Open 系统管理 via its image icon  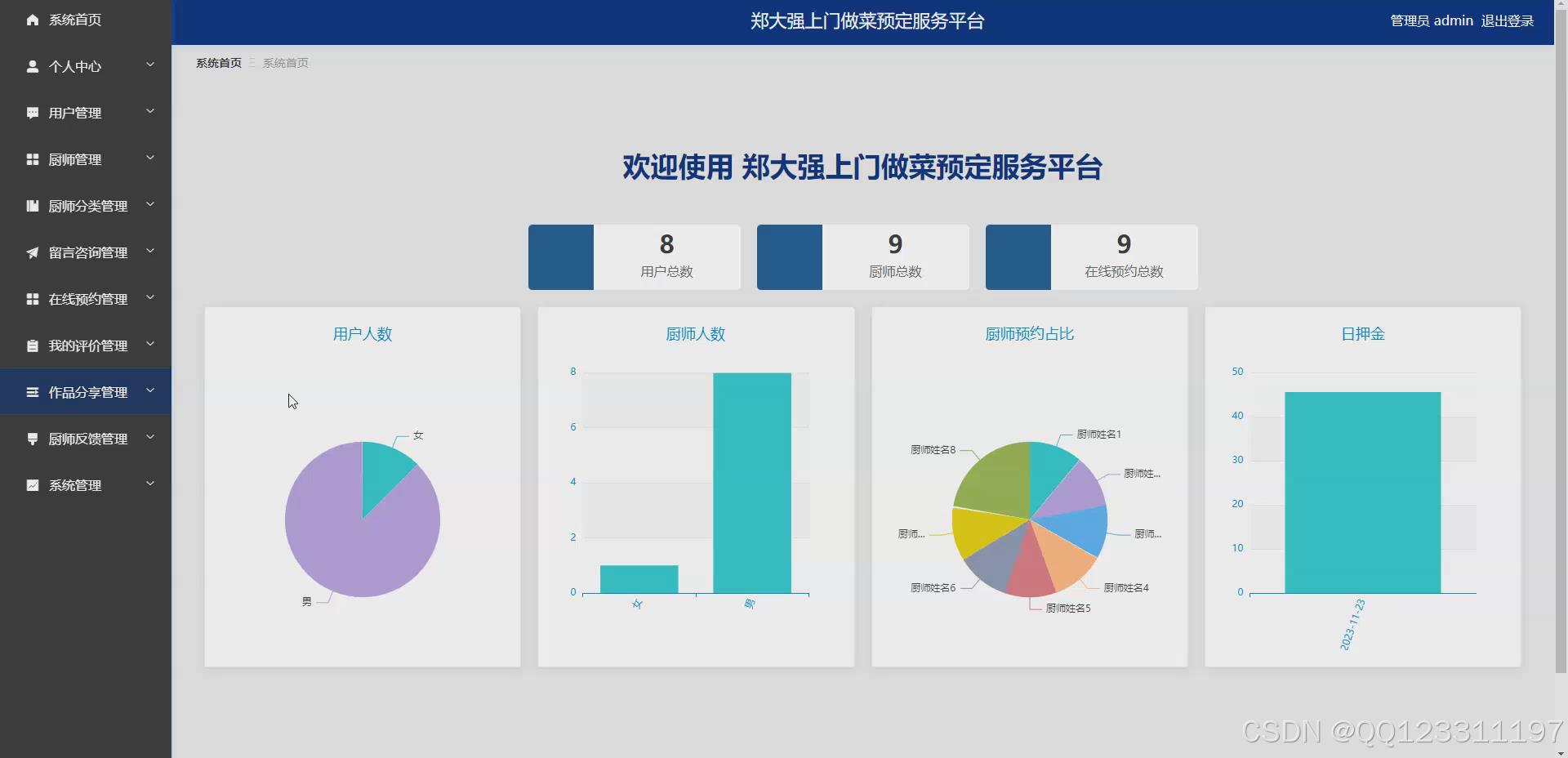[x=32, y=485]
